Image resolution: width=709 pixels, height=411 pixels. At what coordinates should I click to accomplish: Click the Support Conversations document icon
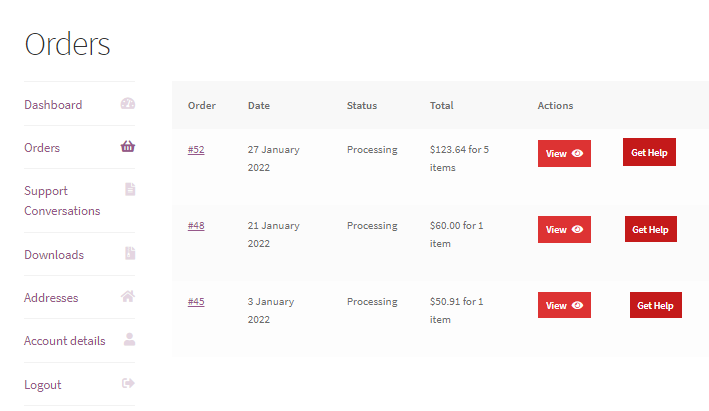pos(129,190)
